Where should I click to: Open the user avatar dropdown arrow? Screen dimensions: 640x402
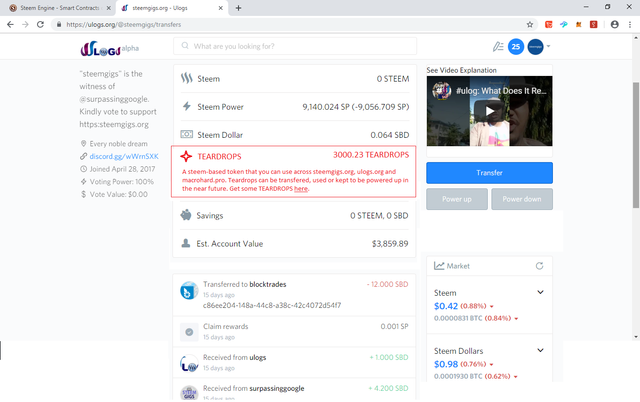pyautogui.click(x=548, y=46)
